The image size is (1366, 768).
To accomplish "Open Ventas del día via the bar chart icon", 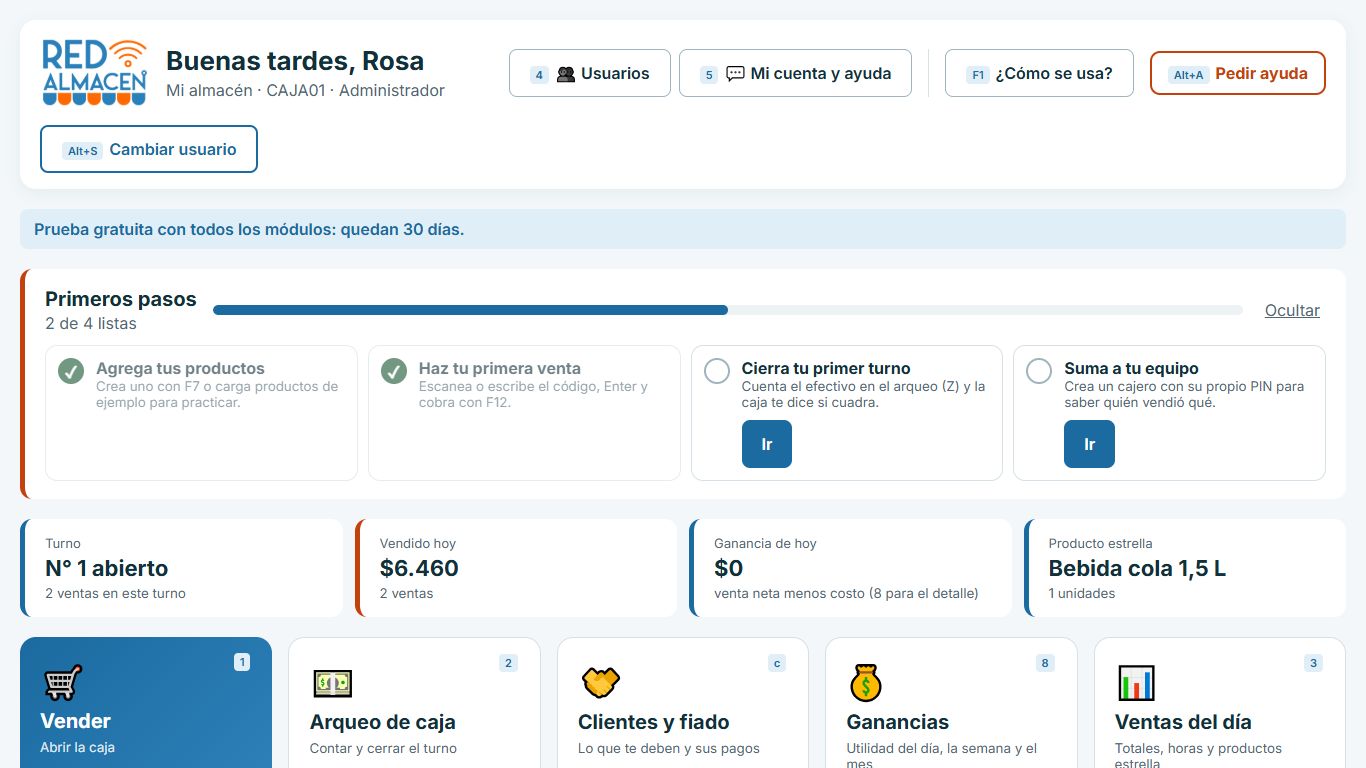I will [x=1136, y=684].
